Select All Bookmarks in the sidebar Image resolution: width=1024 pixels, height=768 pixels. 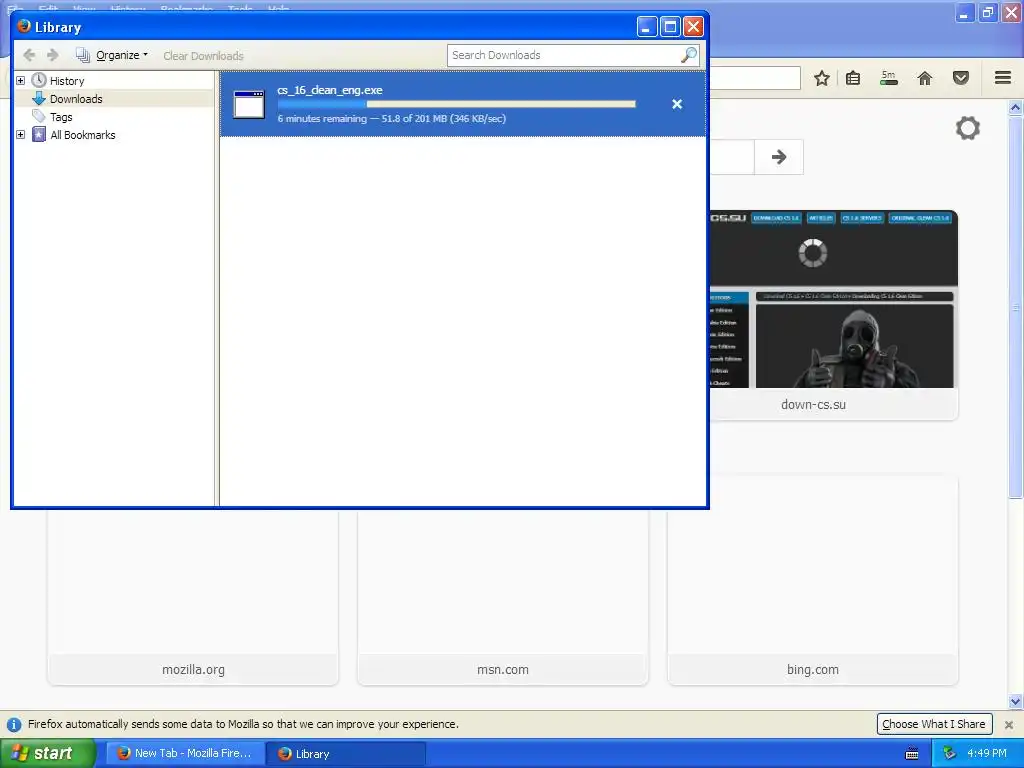pos(82,135)
